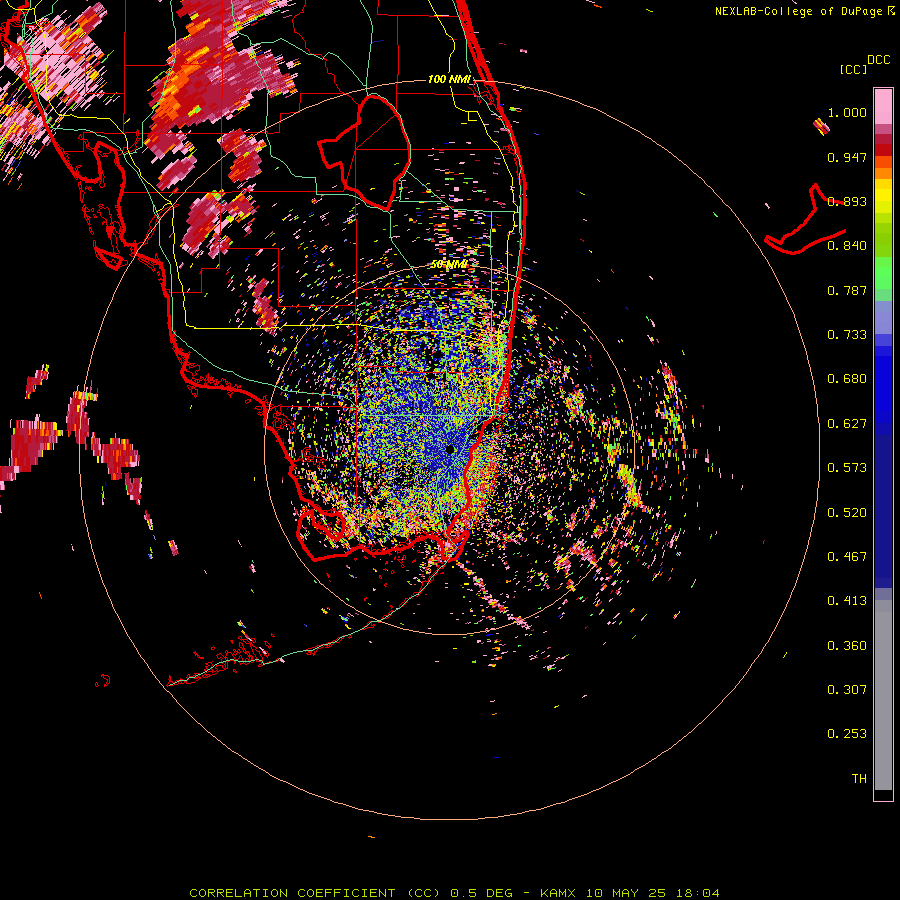Click the [CC] units label above the color bar
This screenshot has height=900, width=900.
tap(853, 69)
